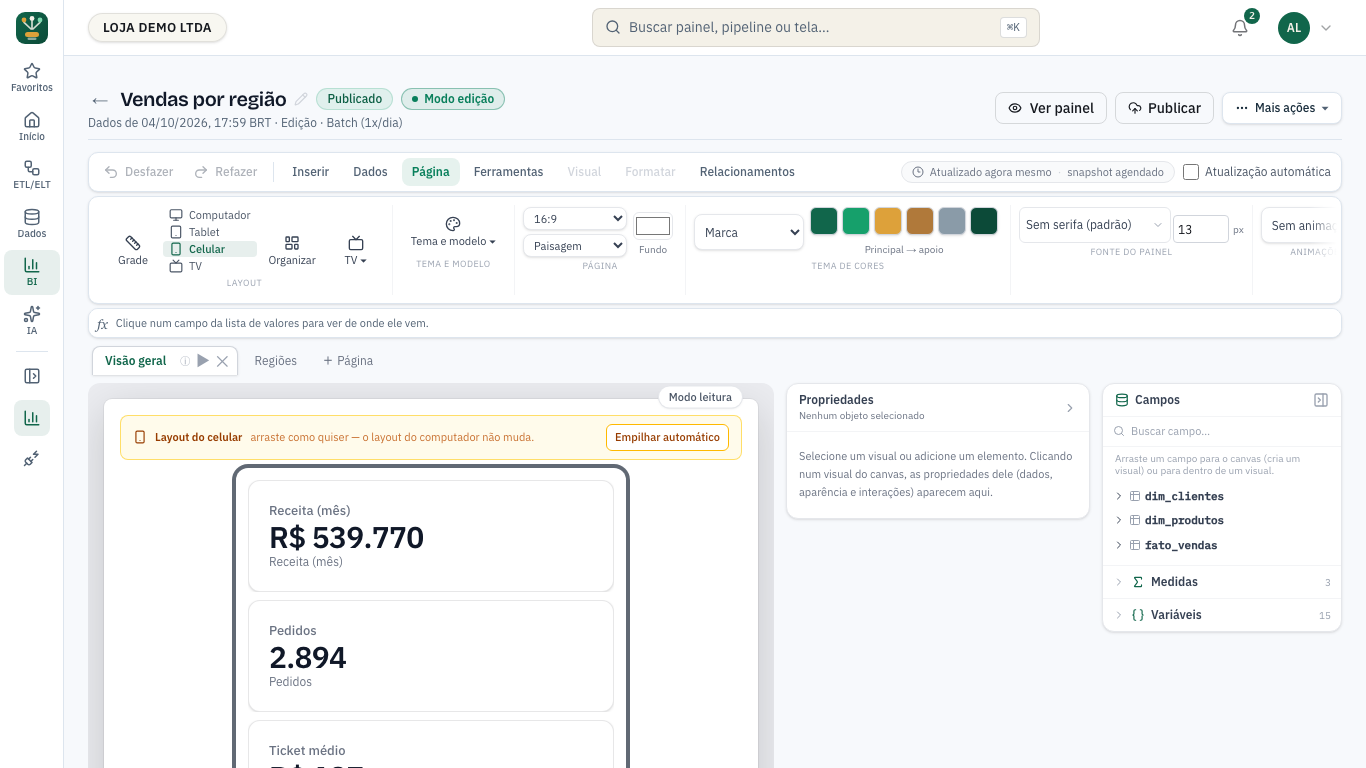Open the 16:9 aspect ratio dropdown

pos(575,219)
